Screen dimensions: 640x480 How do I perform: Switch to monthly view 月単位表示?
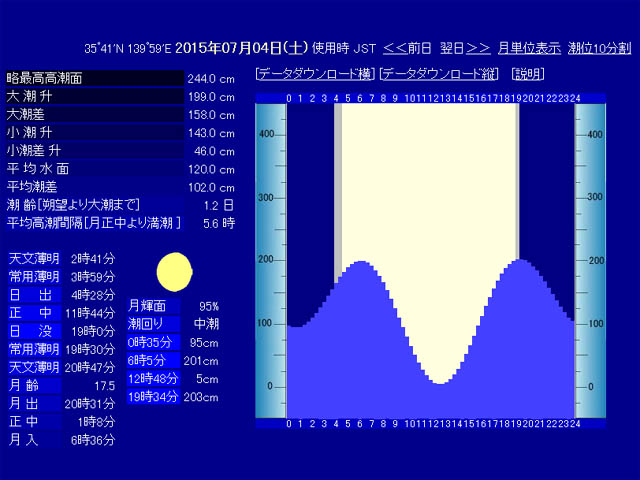click(x=529, y=49)
